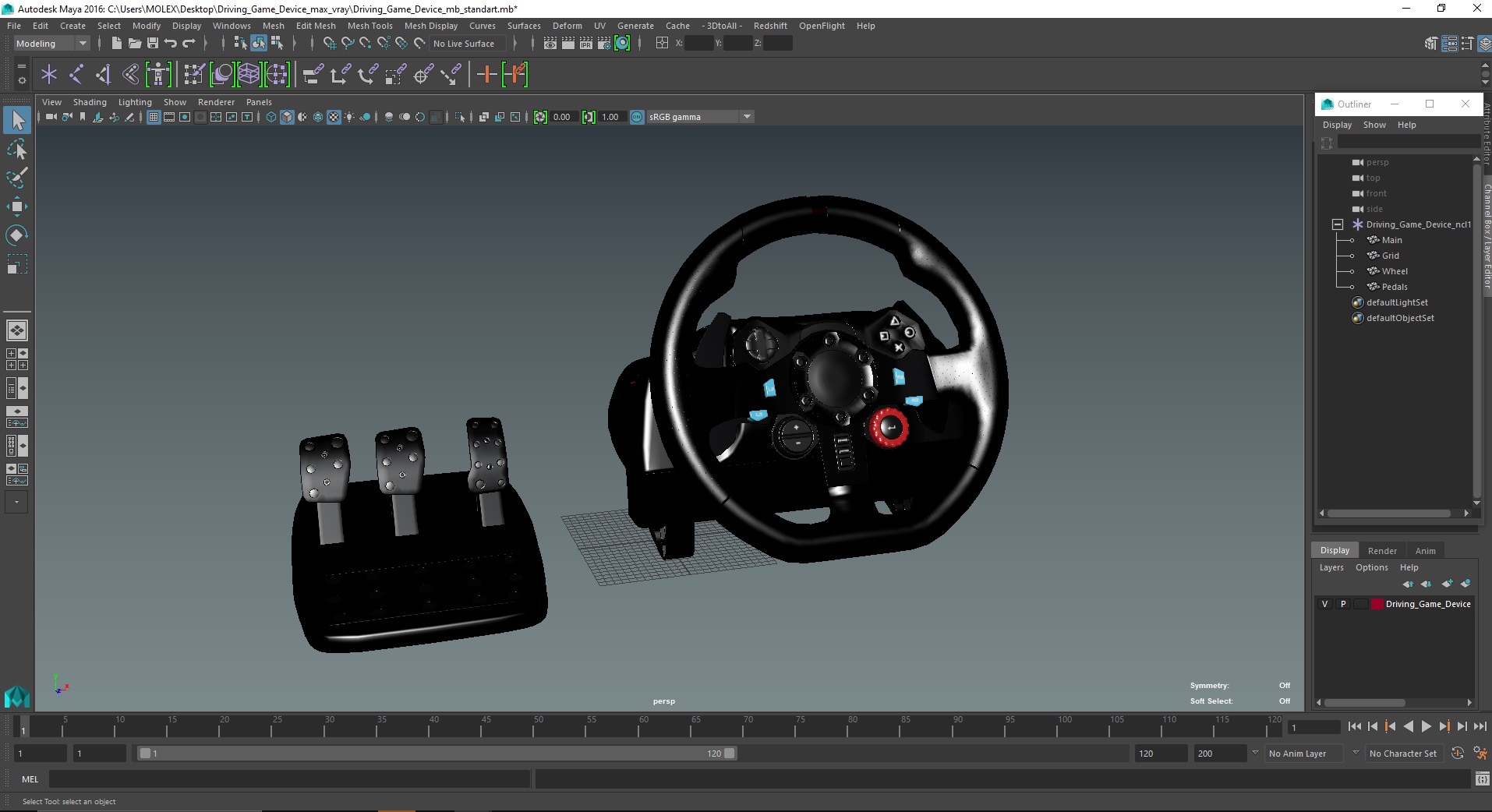Click the purple star locator shelf icon
The image size is (1492, 812).
(x=49, y=75)
